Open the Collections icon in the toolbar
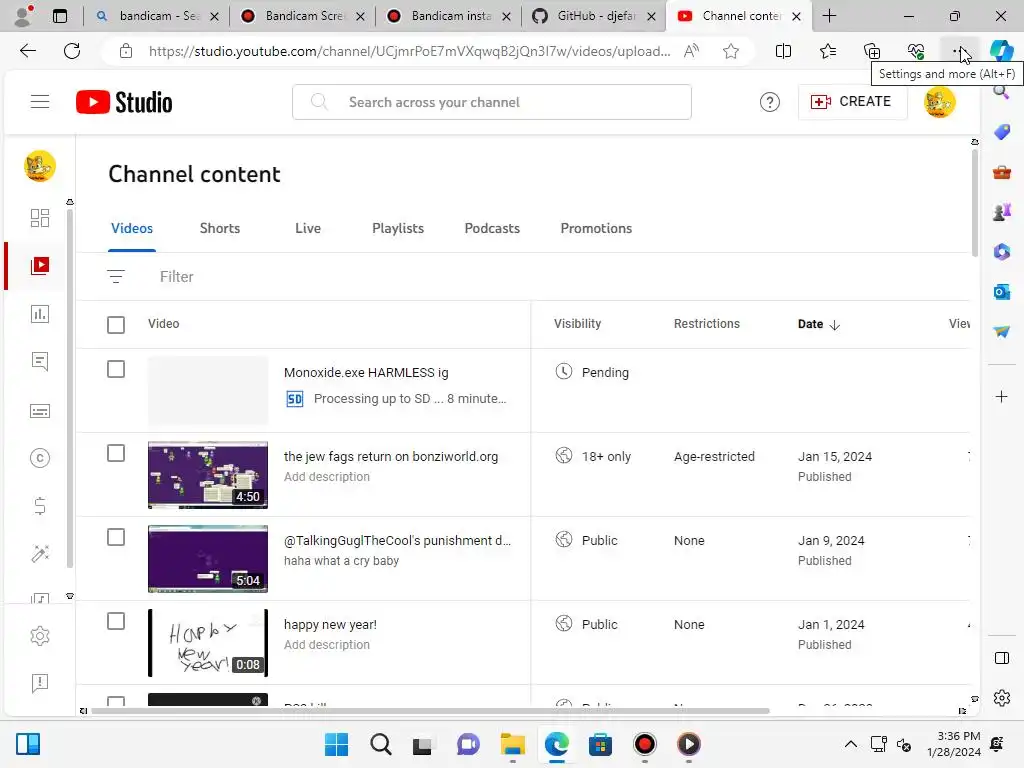Viewport: 1024px width, 768px height. (x=872, y=51)
